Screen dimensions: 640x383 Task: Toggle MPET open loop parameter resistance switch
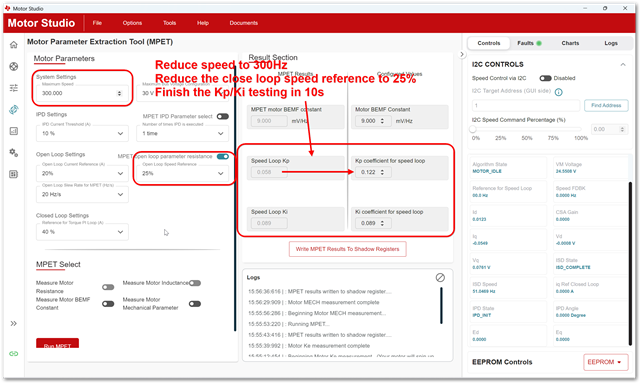pos(222,156)
